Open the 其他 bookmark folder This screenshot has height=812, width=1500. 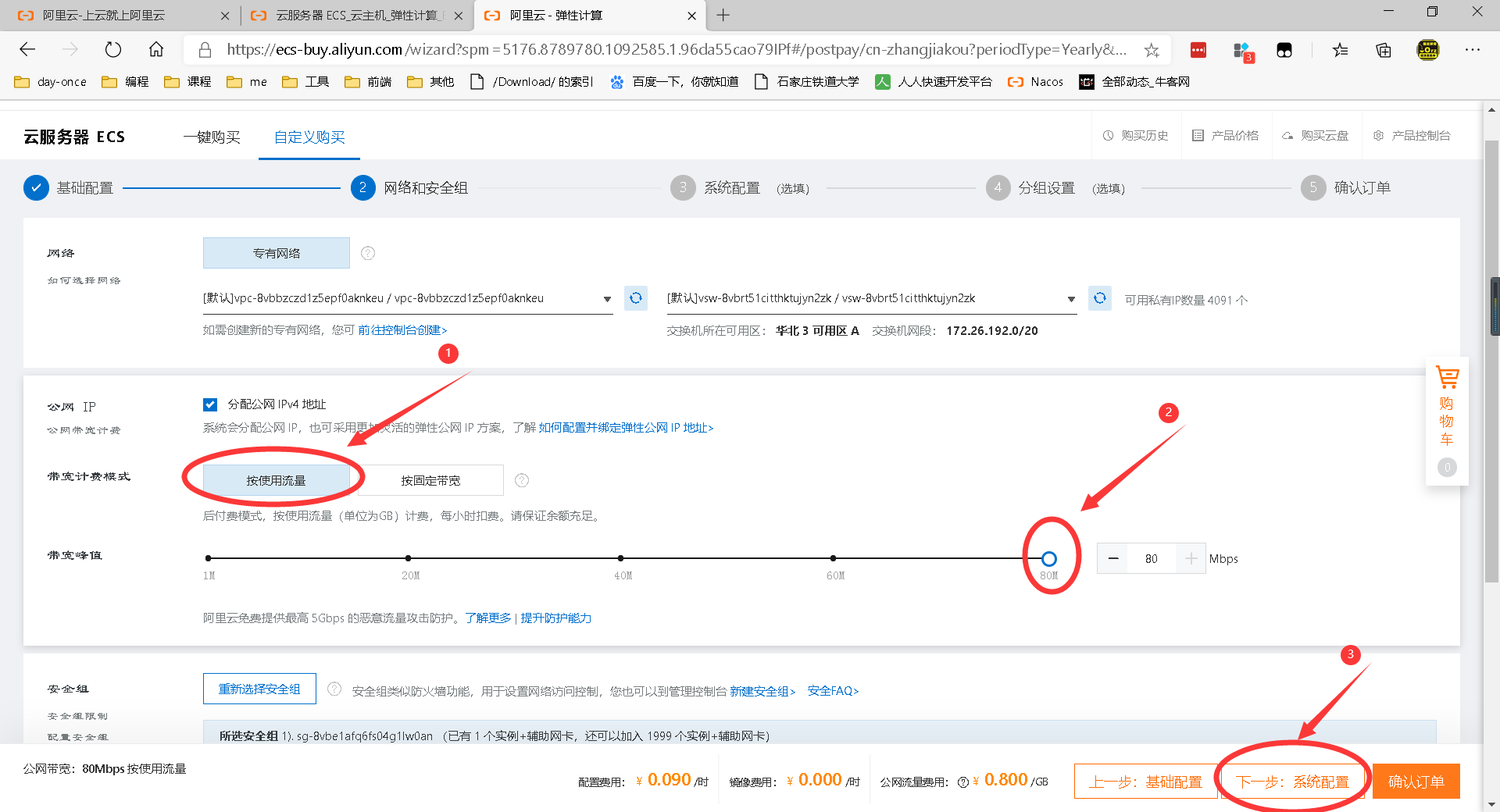430,81
